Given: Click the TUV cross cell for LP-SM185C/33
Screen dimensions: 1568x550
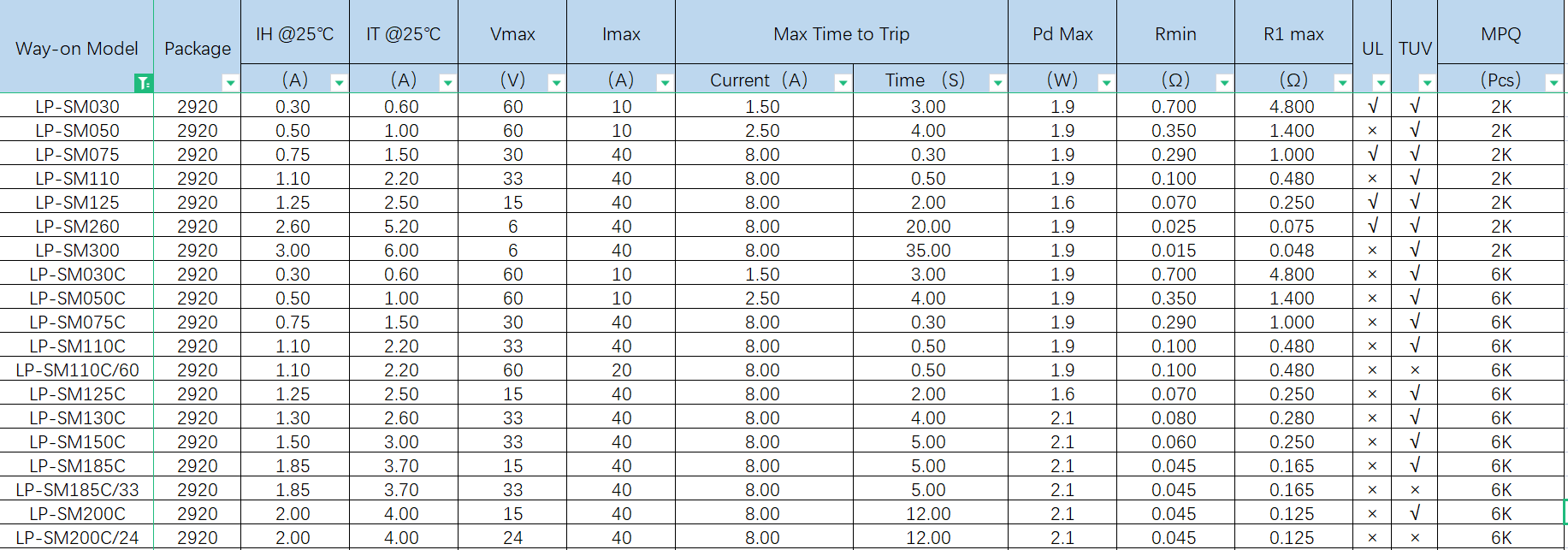Looking at the screenshot, I should click(1415, 490).
